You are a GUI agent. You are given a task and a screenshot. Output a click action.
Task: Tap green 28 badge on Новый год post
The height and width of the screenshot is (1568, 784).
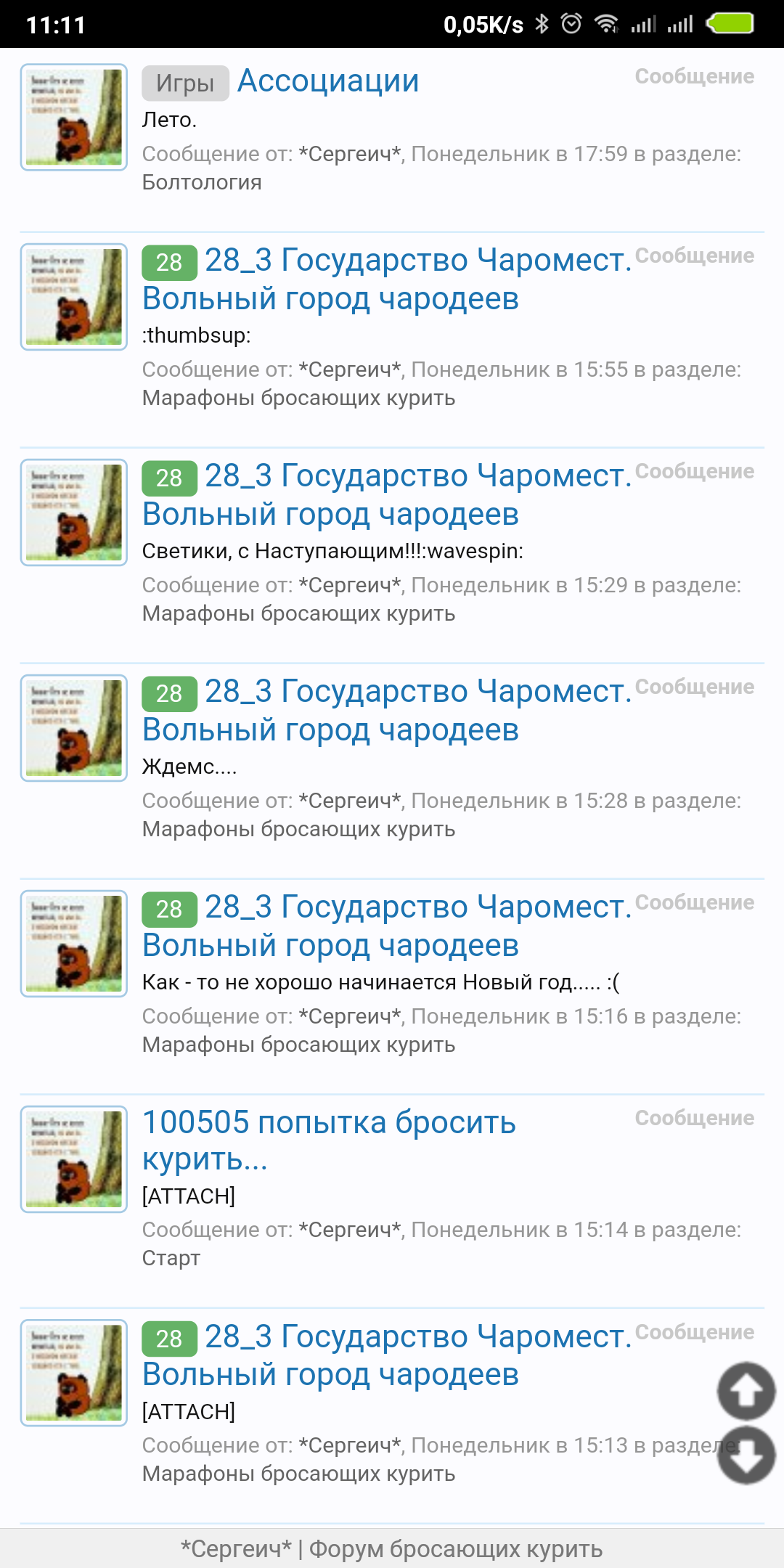pyautogui.click(x=169, y=909)
